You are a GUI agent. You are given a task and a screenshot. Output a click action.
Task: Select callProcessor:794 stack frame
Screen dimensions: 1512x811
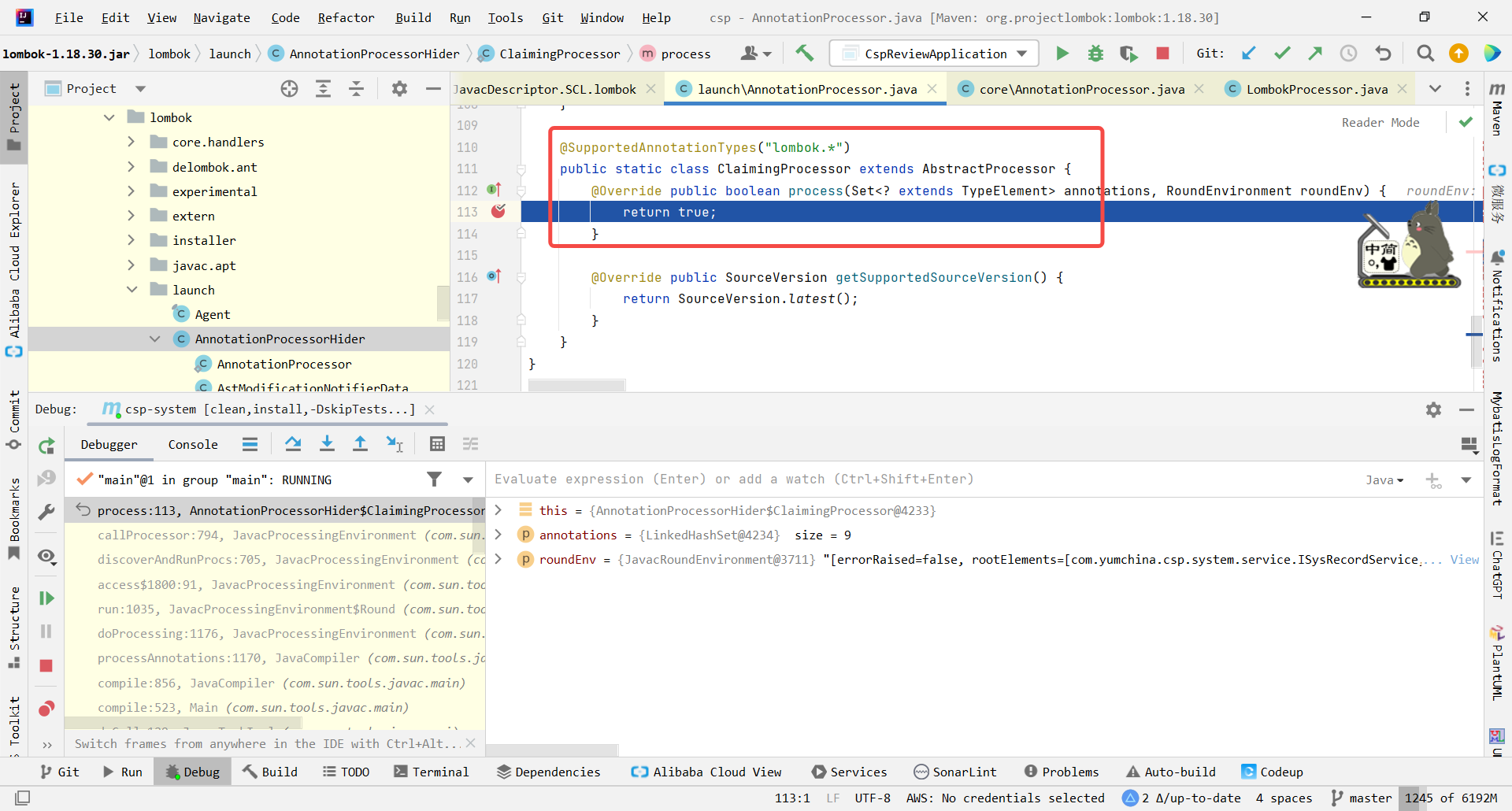click(x=275, y=535)
